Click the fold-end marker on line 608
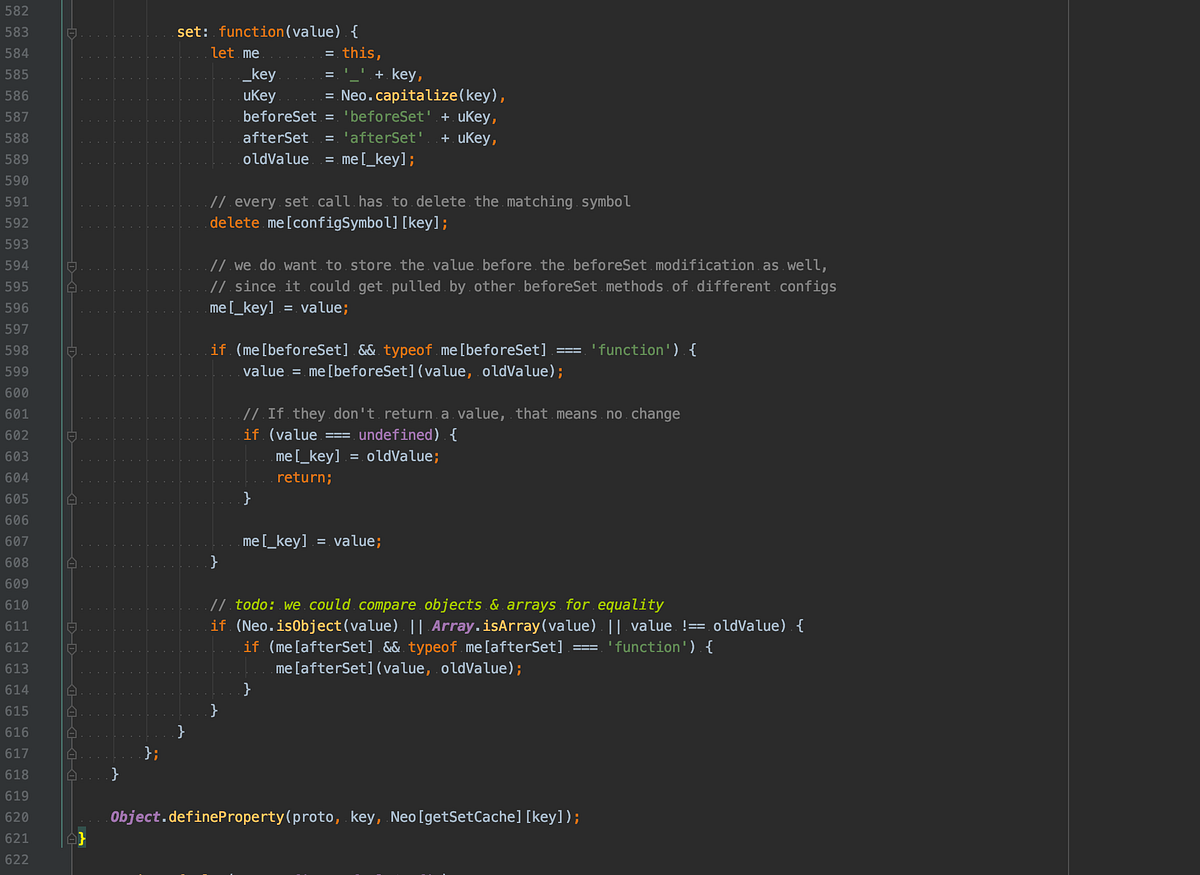 tap(70, 562)
